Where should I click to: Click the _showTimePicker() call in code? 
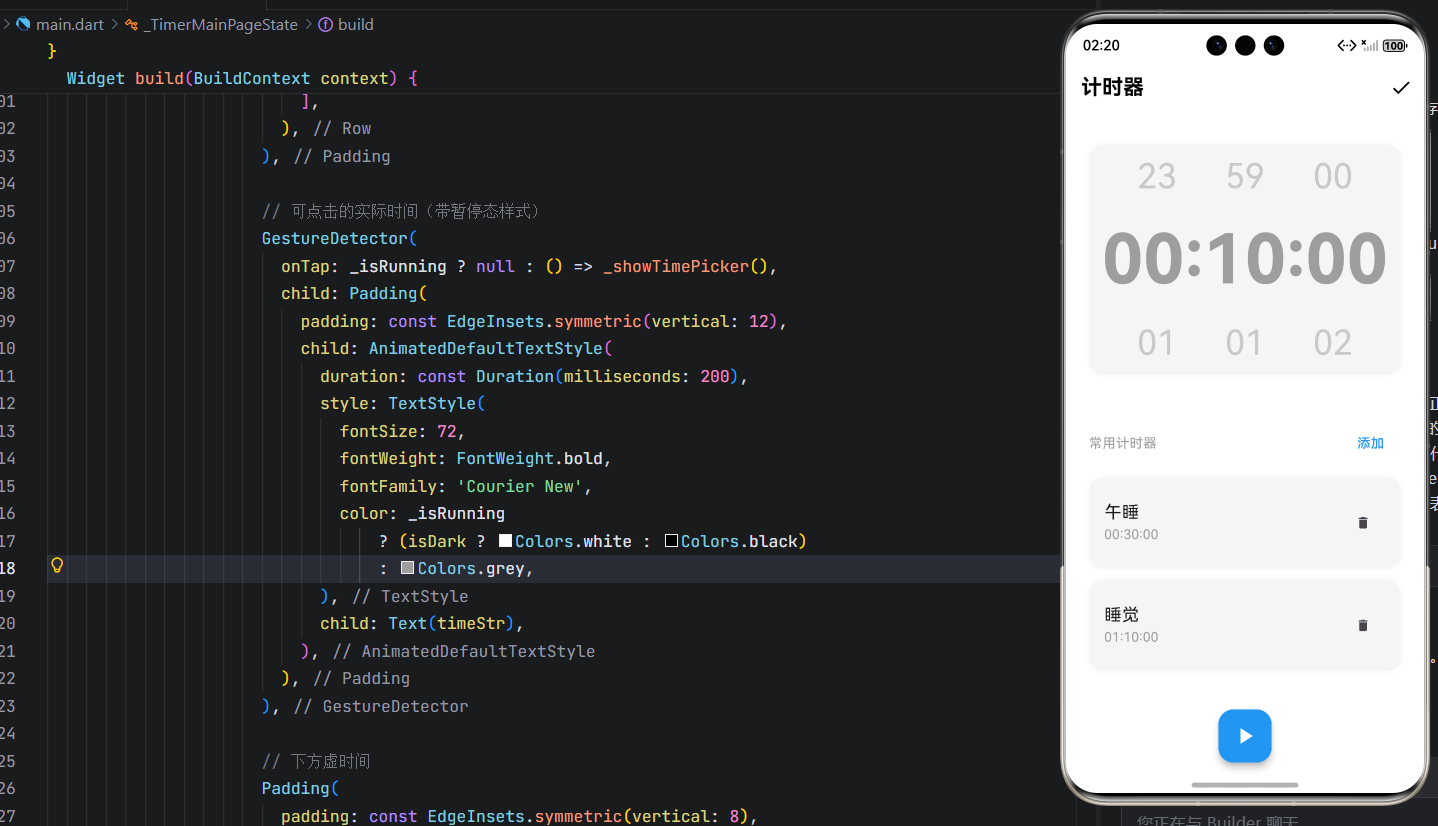click(685, 266)
